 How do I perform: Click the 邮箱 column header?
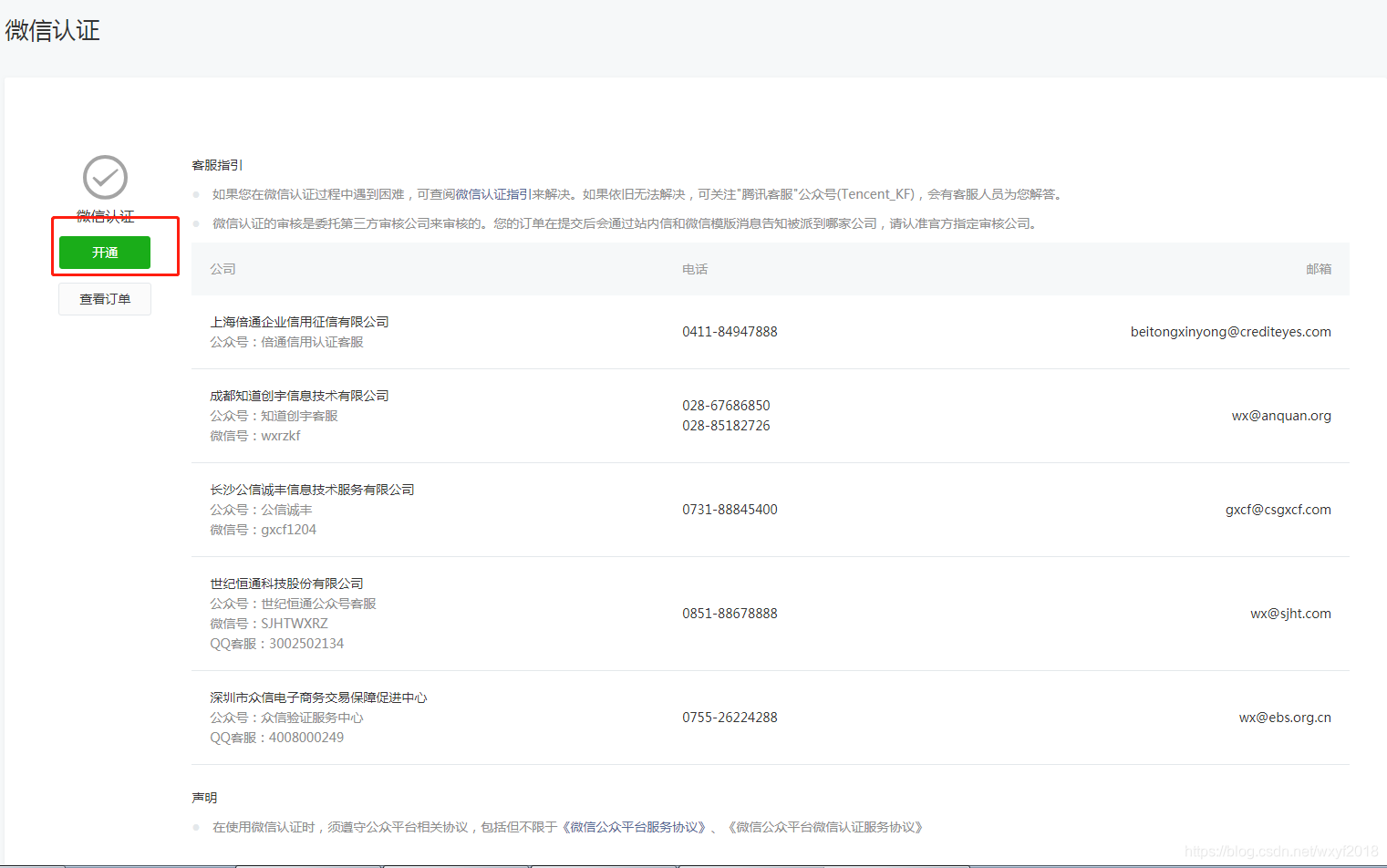point(1319,269)
